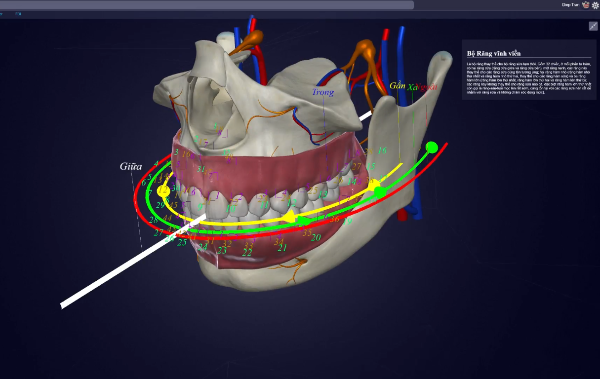Click the 'Bộ Răng vĩnh viễn' panel heading
Image resolution: width=600 pixels, height=379 pixels.
[x=494, y=54]
